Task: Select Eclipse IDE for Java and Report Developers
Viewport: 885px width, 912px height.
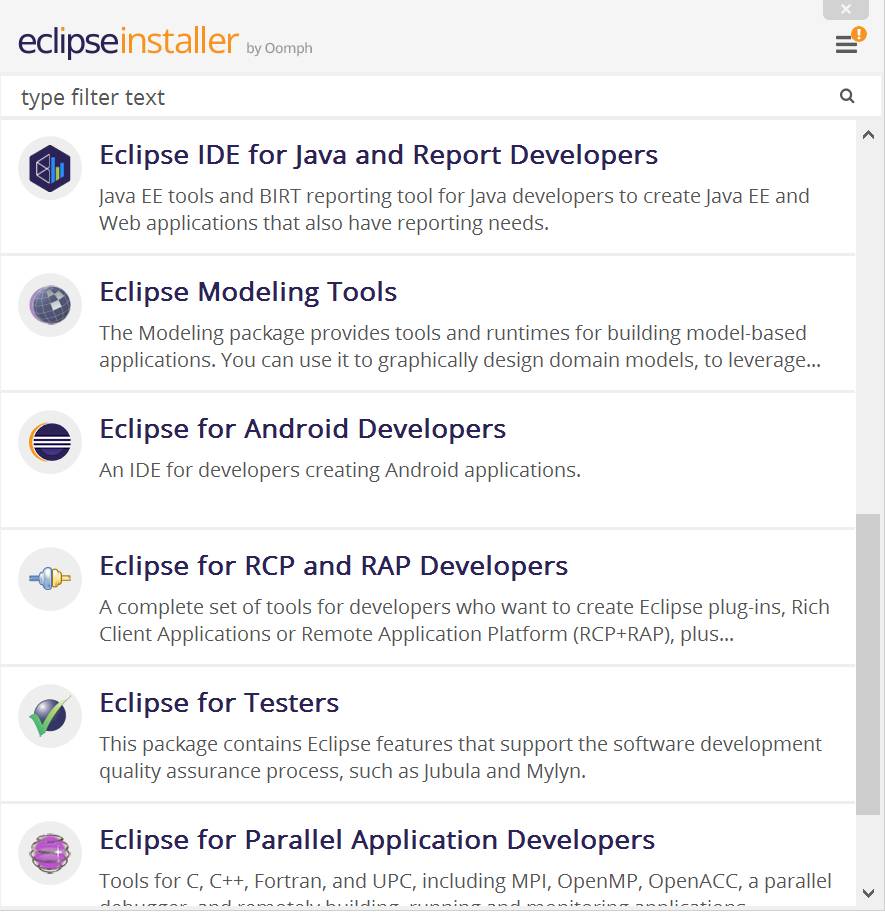Action: (x=378, y=155)
